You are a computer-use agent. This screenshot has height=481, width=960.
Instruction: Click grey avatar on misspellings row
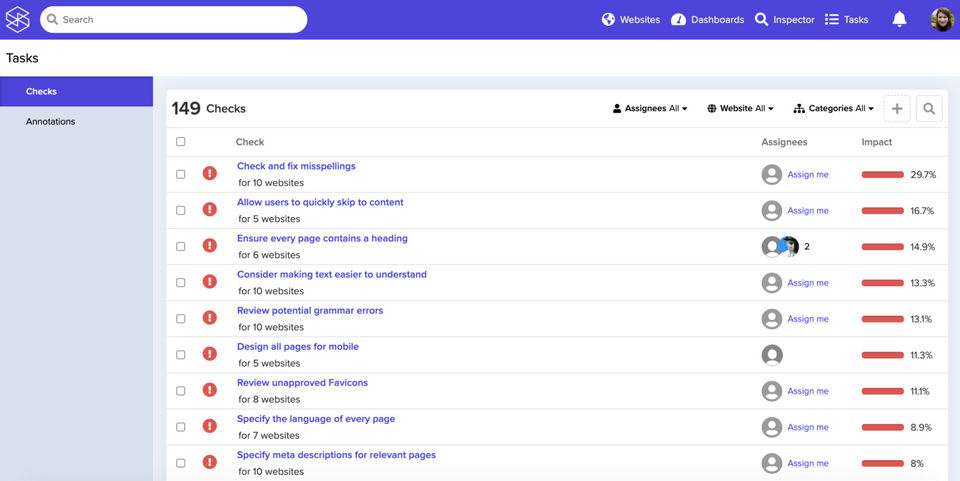tap(772, 174)
